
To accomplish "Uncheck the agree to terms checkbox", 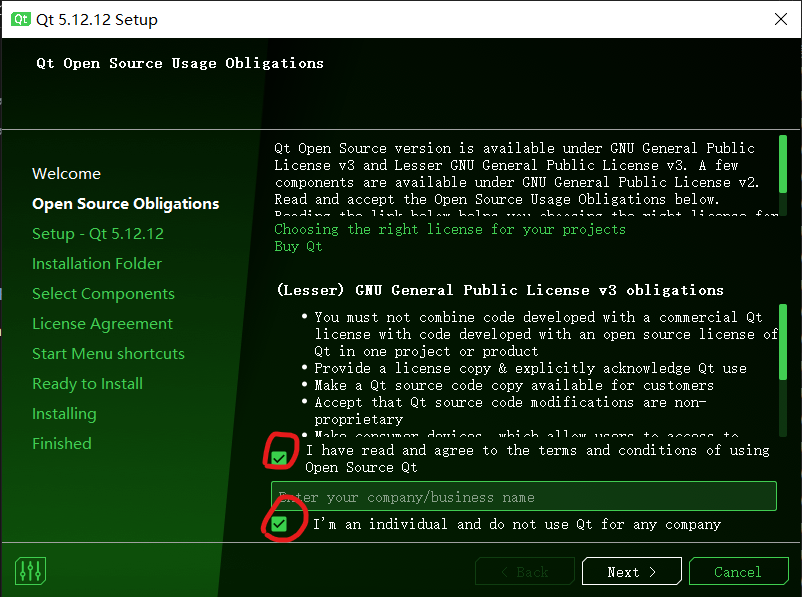I will click(x=279, y=457).
